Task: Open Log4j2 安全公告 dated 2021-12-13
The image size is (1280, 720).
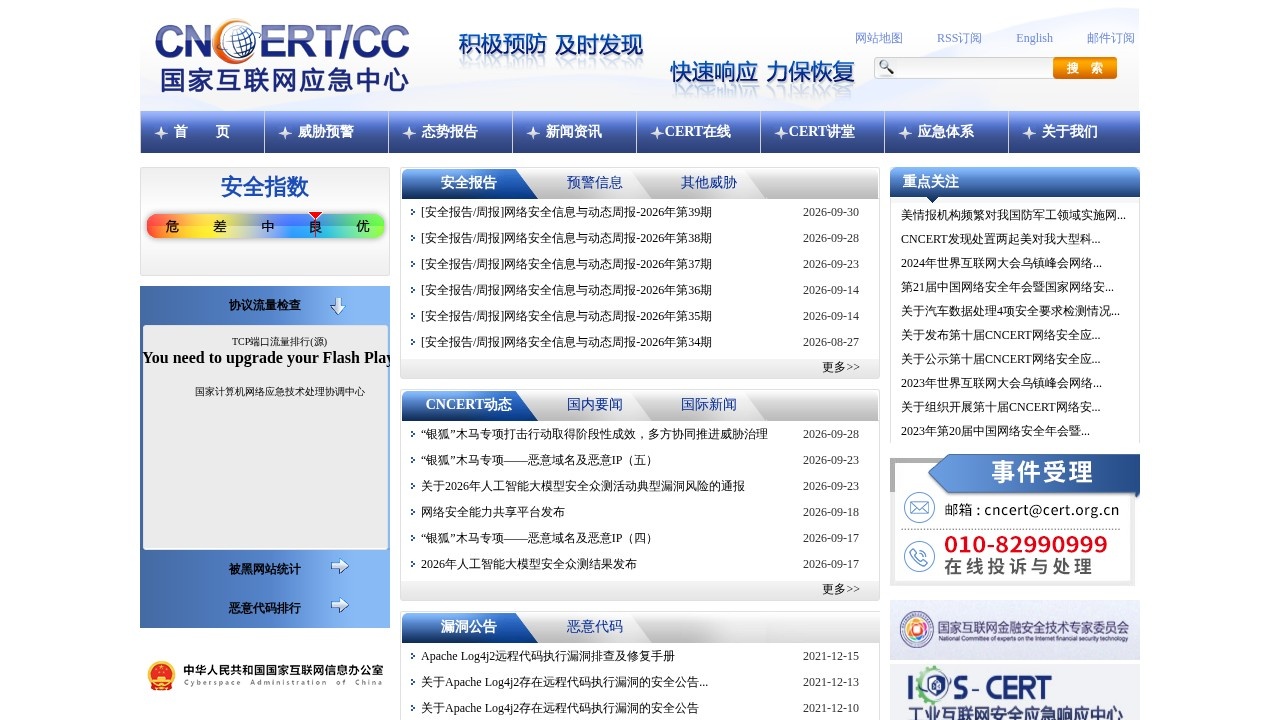Action: click(565, 682)
